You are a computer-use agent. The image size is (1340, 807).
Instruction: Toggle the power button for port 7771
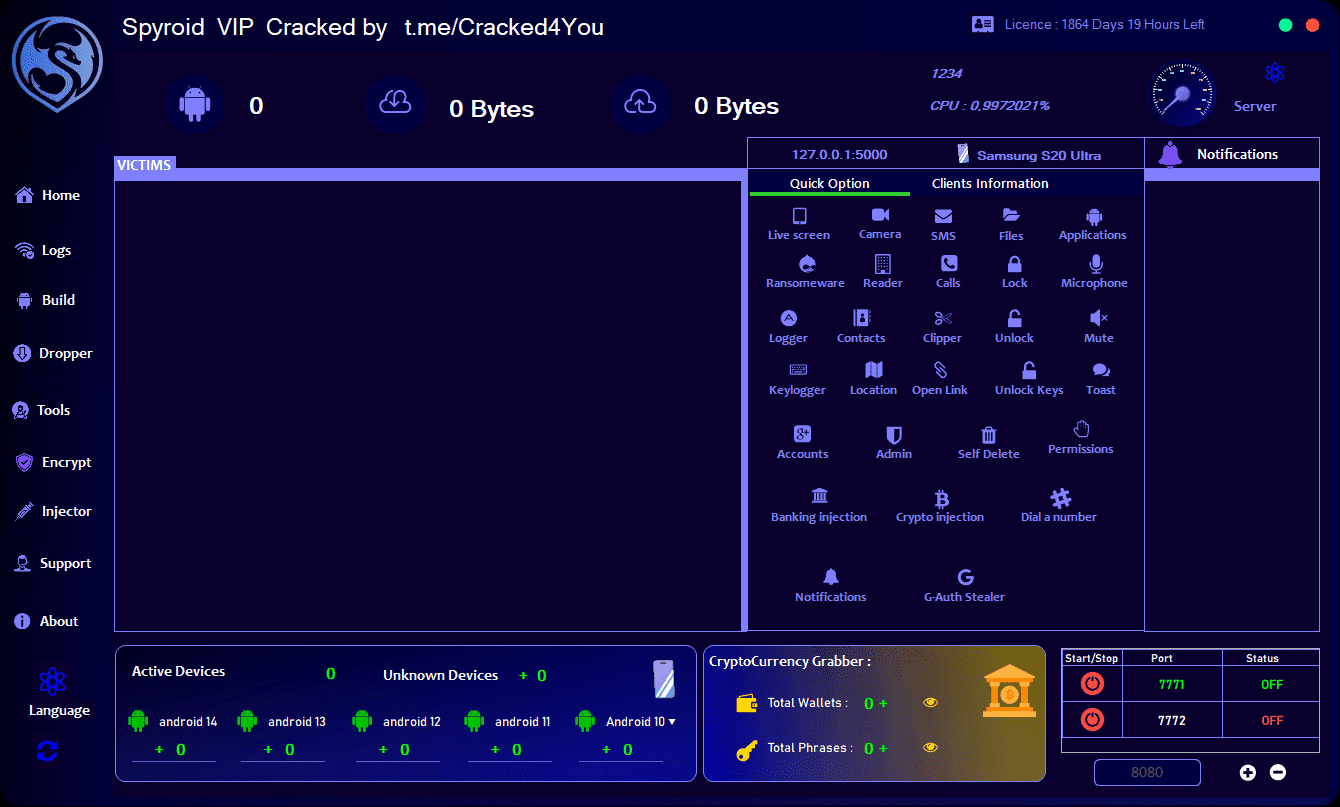pos(1092,684)
